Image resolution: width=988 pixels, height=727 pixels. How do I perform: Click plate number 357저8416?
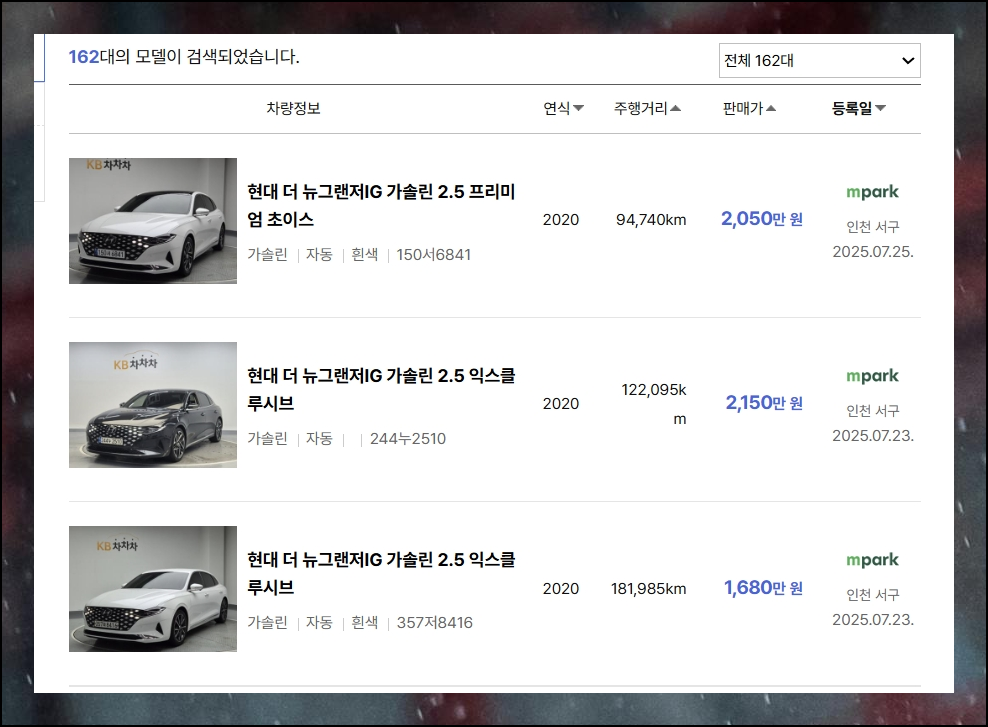point(434,622)
